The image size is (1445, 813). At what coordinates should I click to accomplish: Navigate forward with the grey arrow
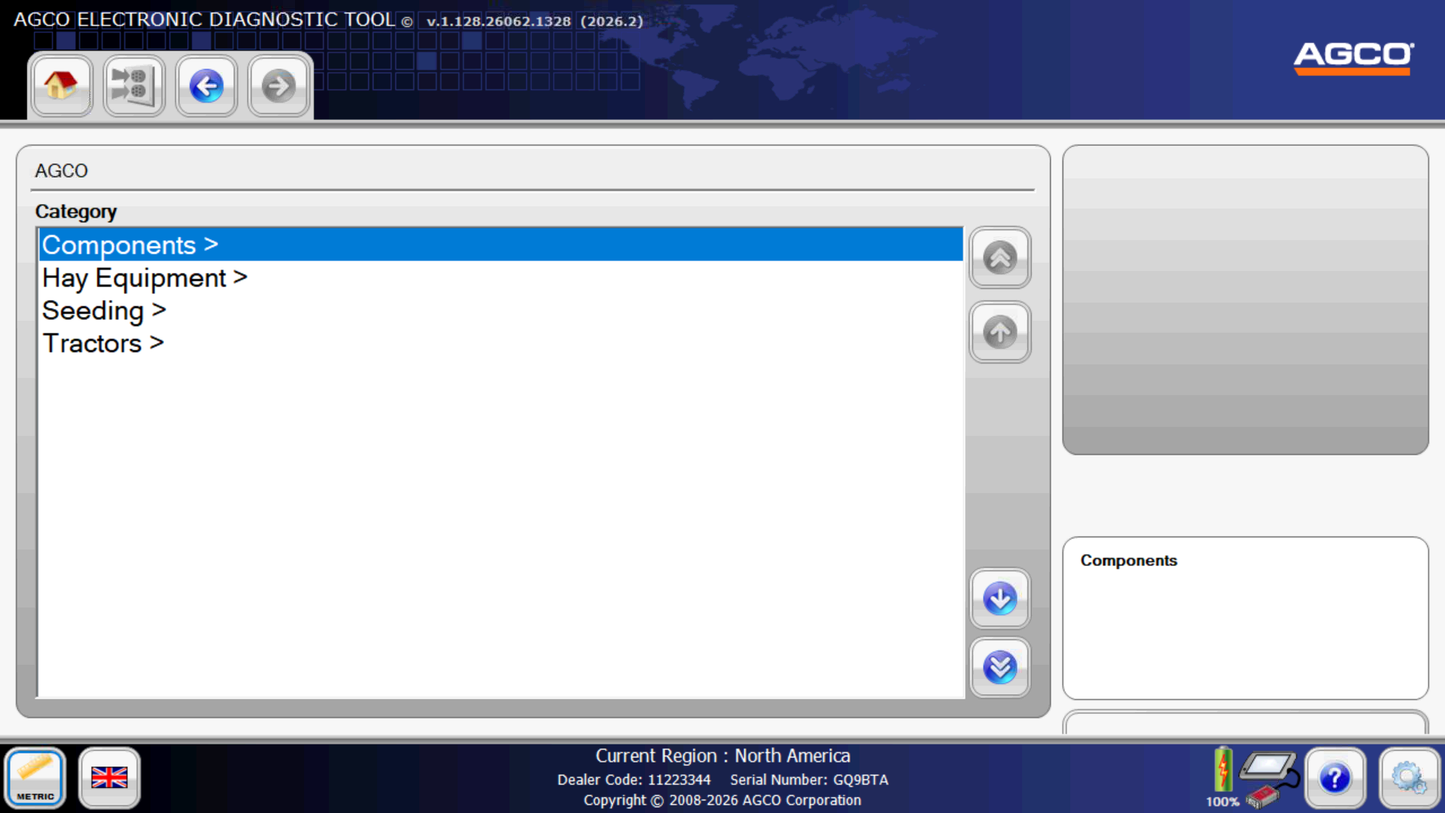tap(279, 86)
